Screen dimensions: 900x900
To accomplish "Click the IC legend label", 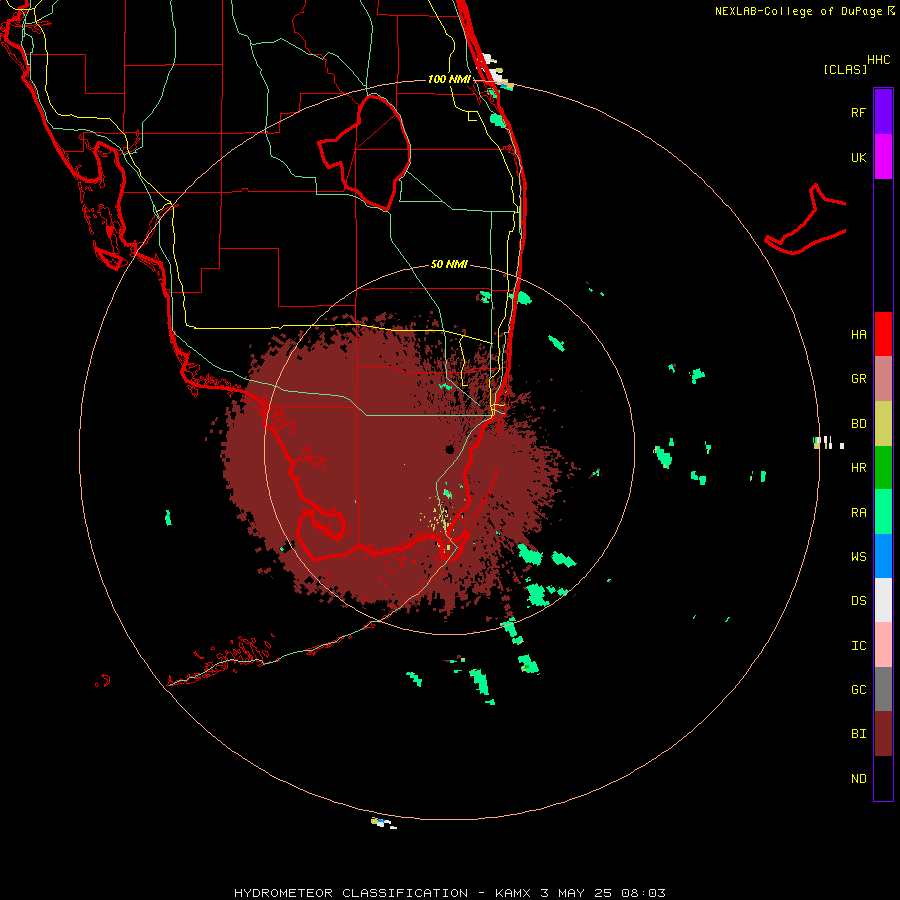I will (858, 646).
